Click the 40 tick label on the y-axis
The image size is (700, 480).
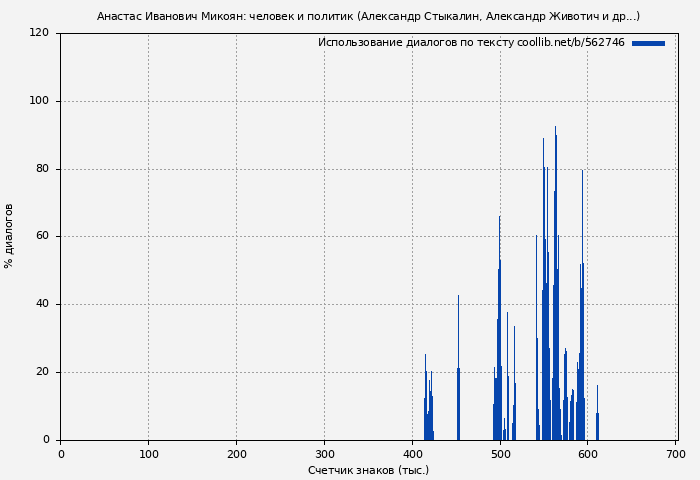tap(42, 304)
